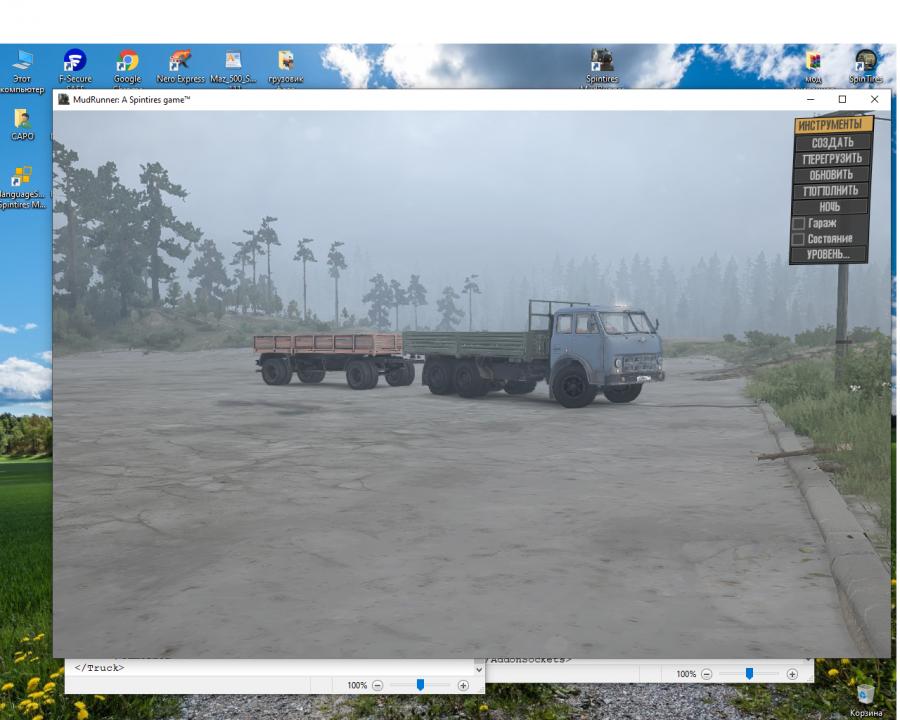Select the Maz_500_S file icon
900x720 pixels.
click(x=233, y=62)
